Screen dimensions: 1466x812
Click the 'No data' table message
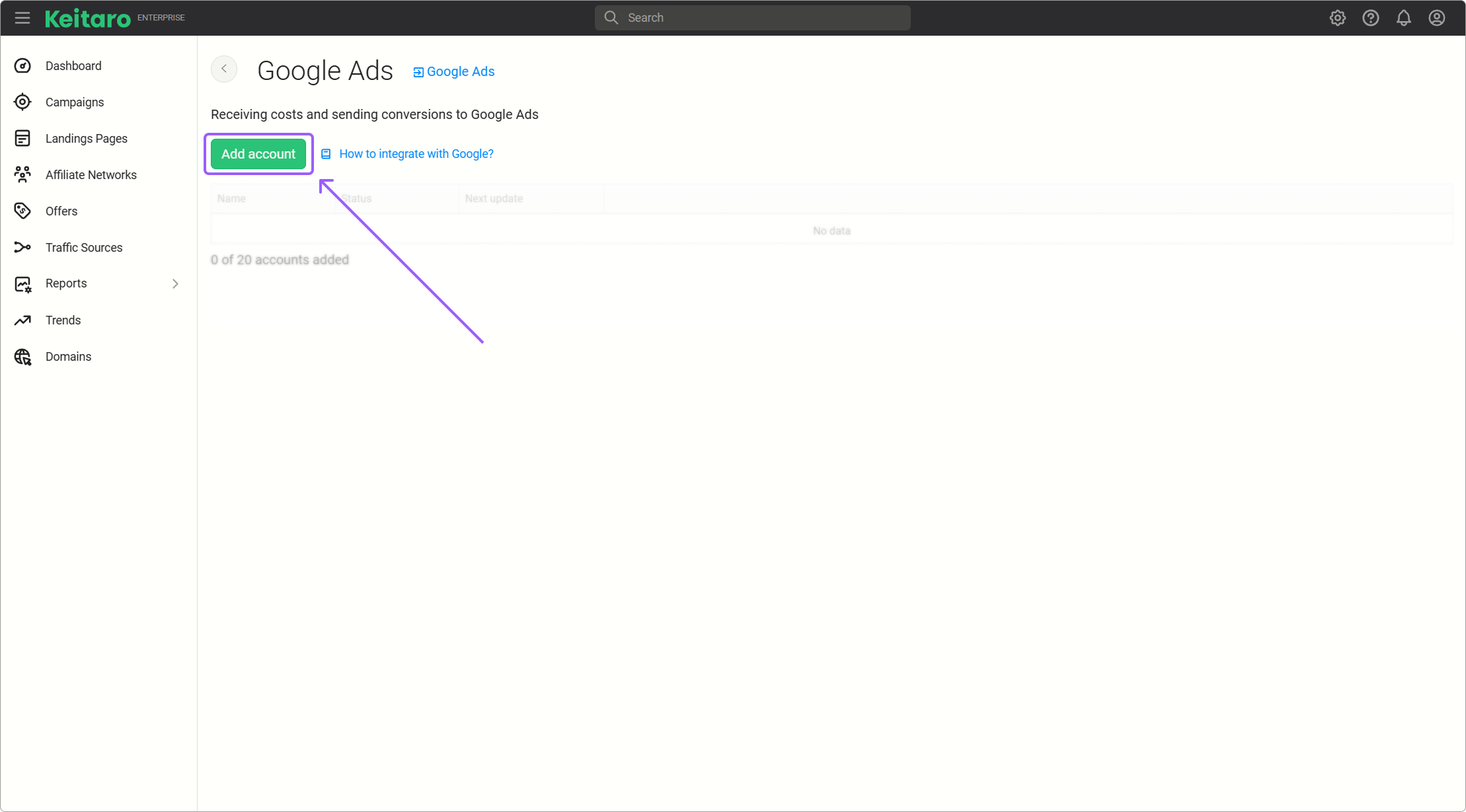click(831, 231)
